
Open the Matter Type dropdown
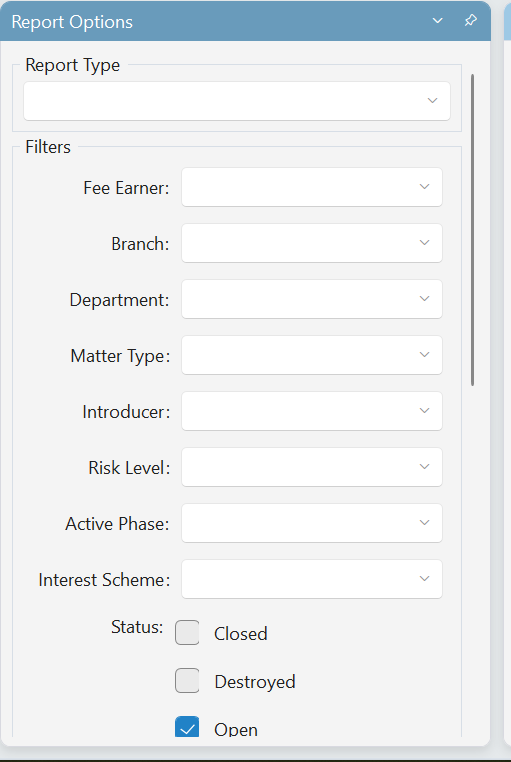425,355
